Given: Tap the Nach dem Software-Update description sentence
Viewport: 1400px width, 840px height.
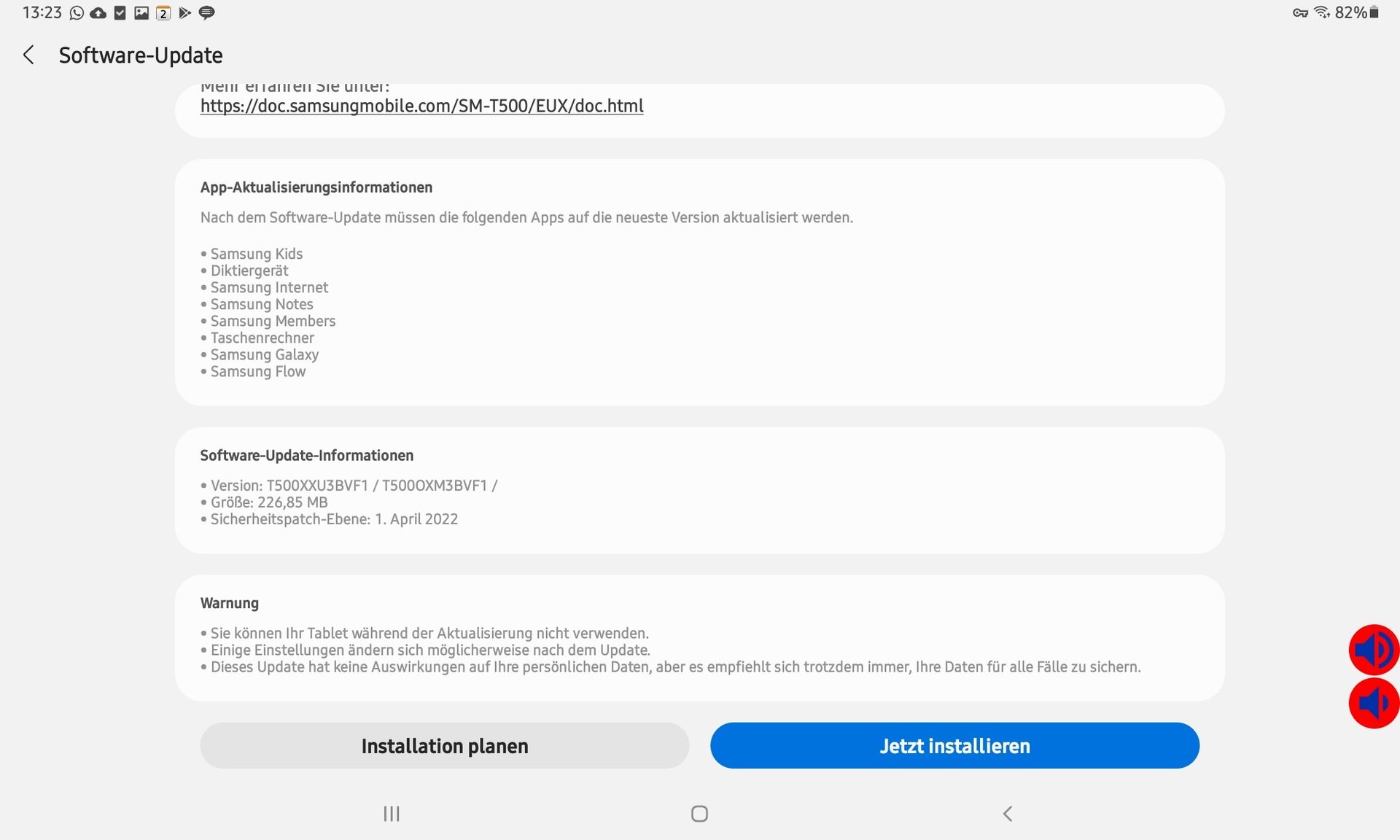Looking at the screenshot, I should 526,217.
